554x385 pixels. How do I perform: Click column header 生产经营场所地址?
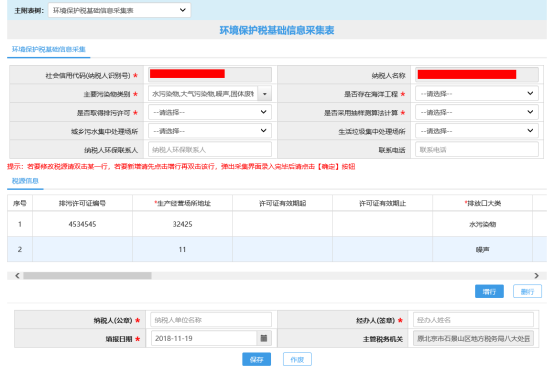click(x=182, y=203)
